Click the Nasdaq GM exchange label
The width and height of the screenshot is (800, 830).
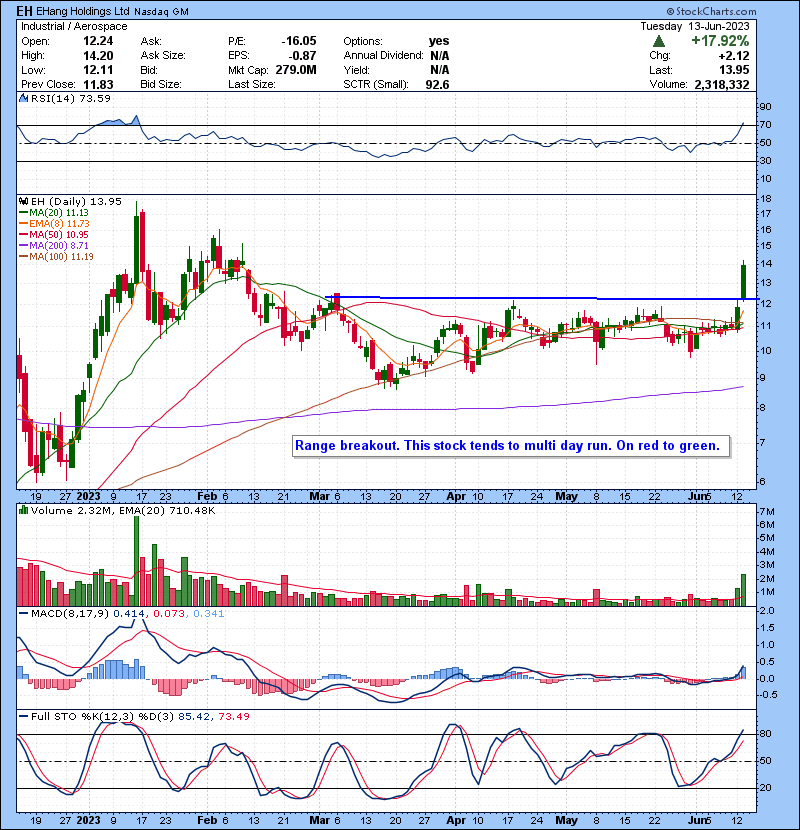coord(161,12)
